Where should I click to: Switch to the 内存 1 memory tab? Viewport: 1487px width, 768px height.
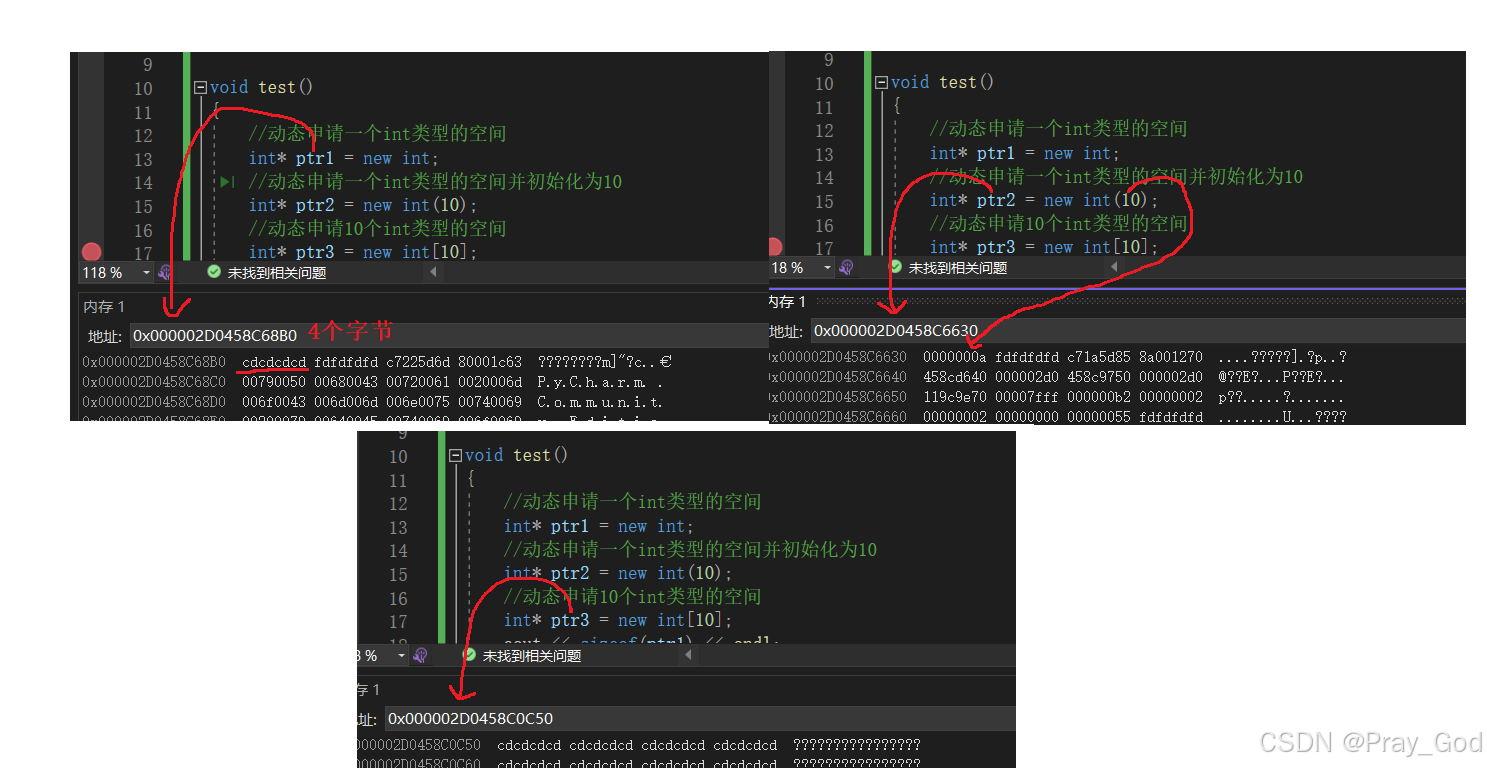coord(104,306)
